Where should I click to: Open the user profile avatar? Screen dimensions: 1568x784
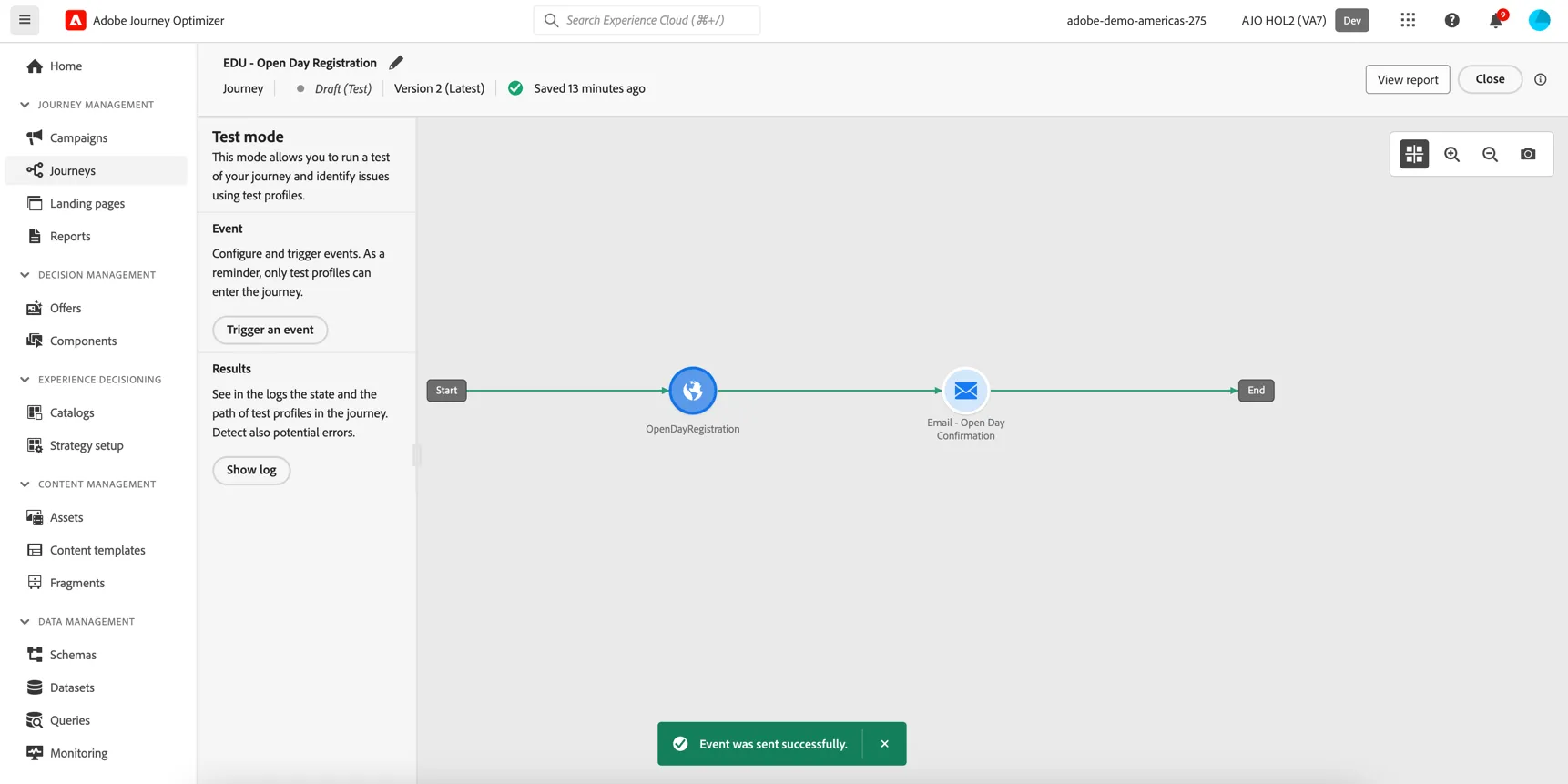tap(1539, 20)
